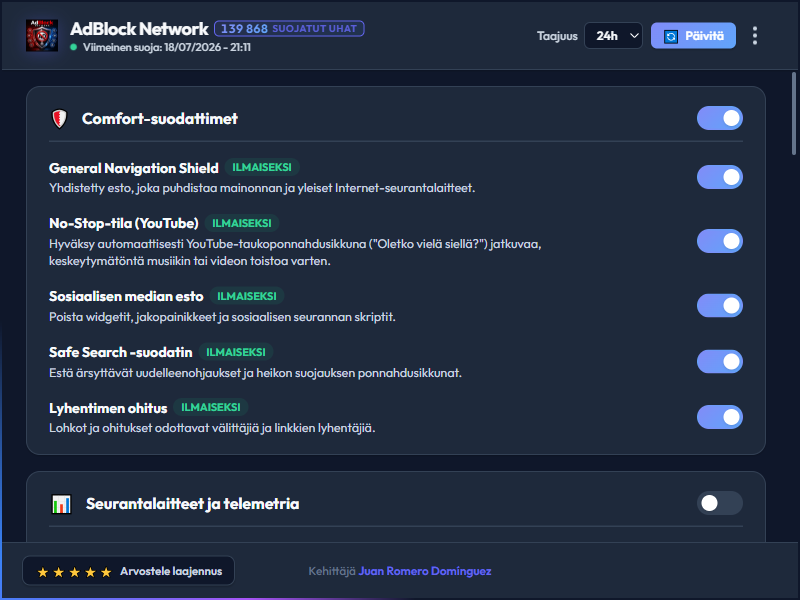Click the Safe Search -suodatin title

tap(120, 353)
